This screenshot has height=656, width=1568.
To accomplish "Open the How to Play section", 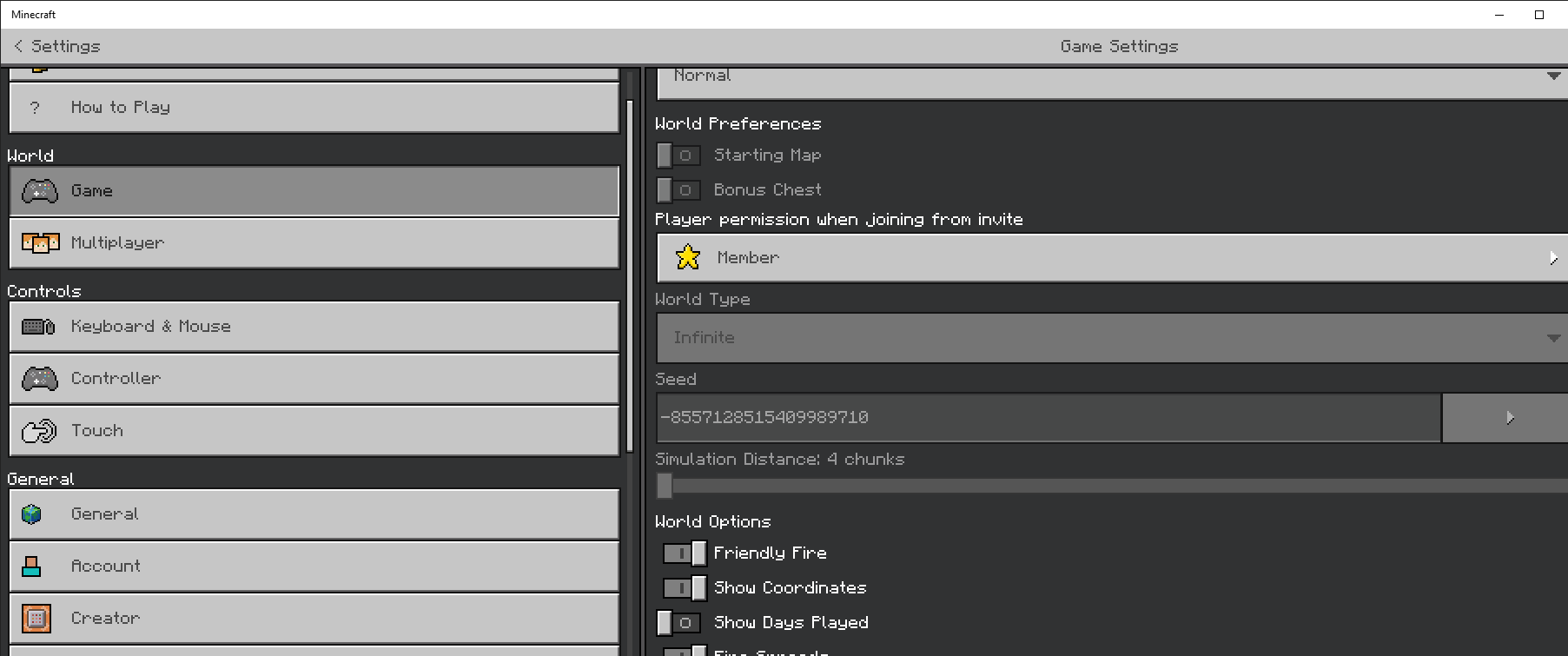I will tap(314, 108).
